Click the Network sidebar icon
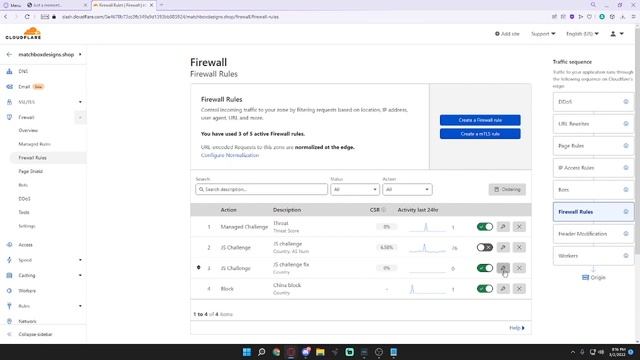Image resolution: width=640 pixels, height=360 pixels. coord(9,321)
